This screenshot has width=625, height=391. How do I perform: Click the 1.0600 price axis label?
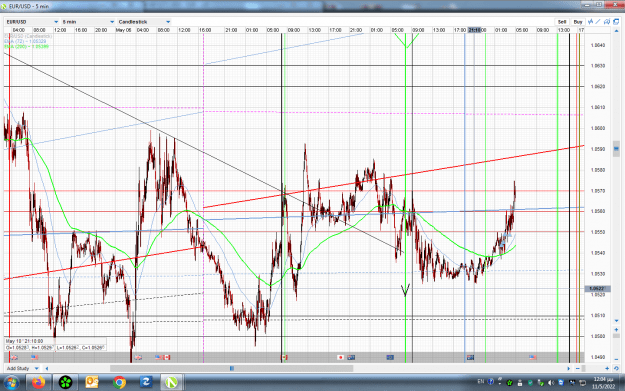click(x=597, y=128)
